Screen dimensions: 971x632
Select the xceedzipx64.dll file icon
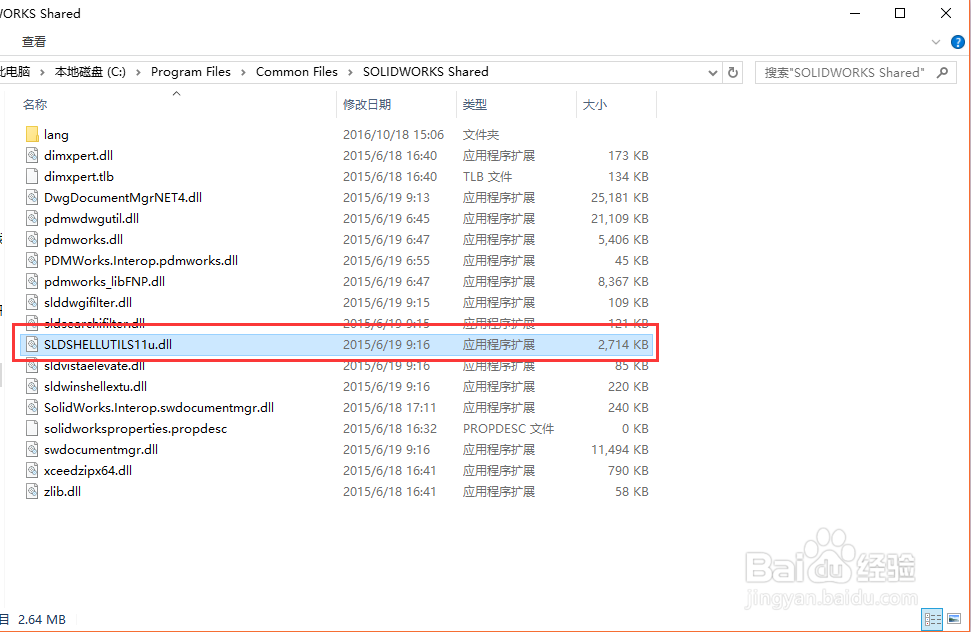tap(32, 470)
